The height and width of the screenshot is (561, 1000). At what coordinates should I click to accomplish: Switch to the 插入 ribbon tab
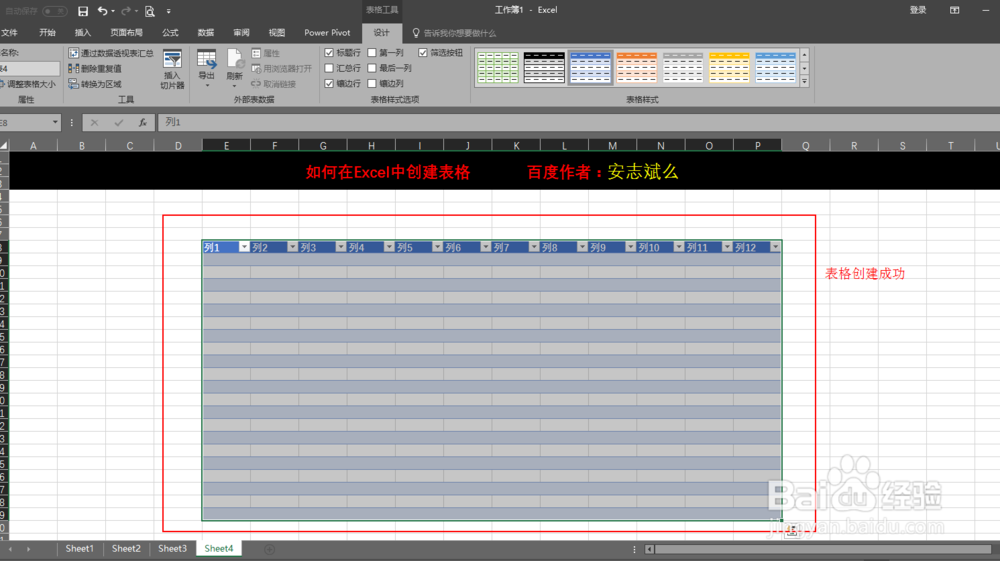[x=83, y=33]
